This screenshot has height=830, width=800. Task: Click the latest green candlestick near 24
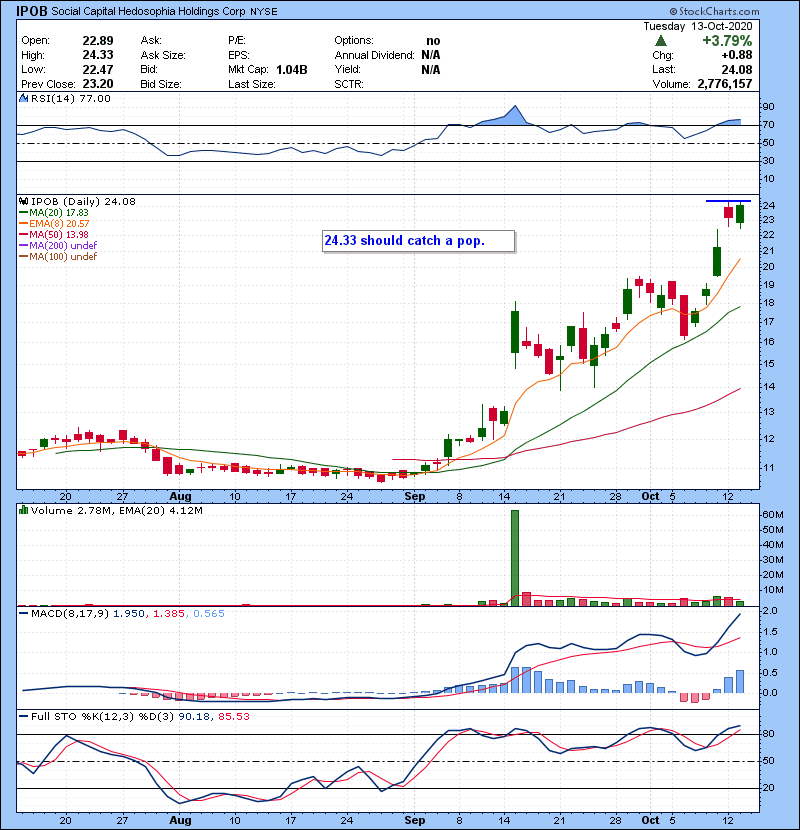[x=740, y=214]
